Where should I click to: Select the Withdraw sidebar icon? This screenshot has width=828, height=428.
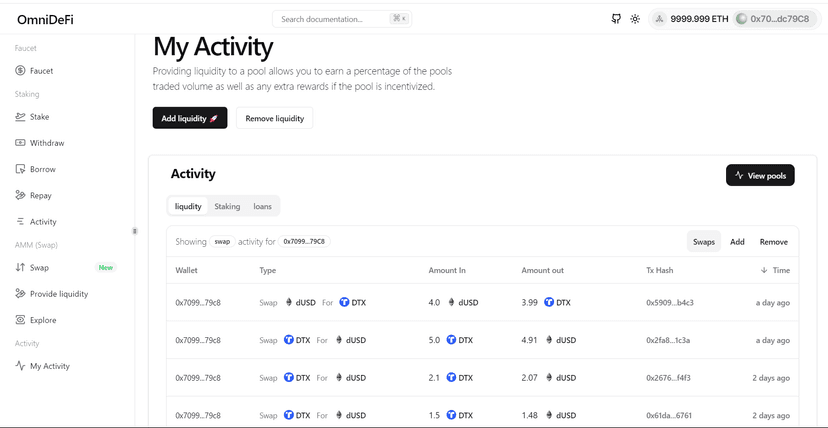[x=20, y=143]
